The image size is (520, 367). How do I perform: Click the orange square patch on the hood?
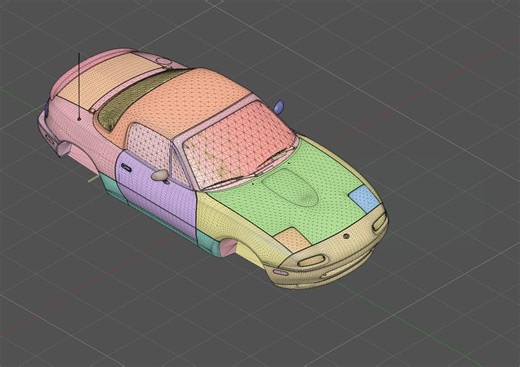click(292, 239)
